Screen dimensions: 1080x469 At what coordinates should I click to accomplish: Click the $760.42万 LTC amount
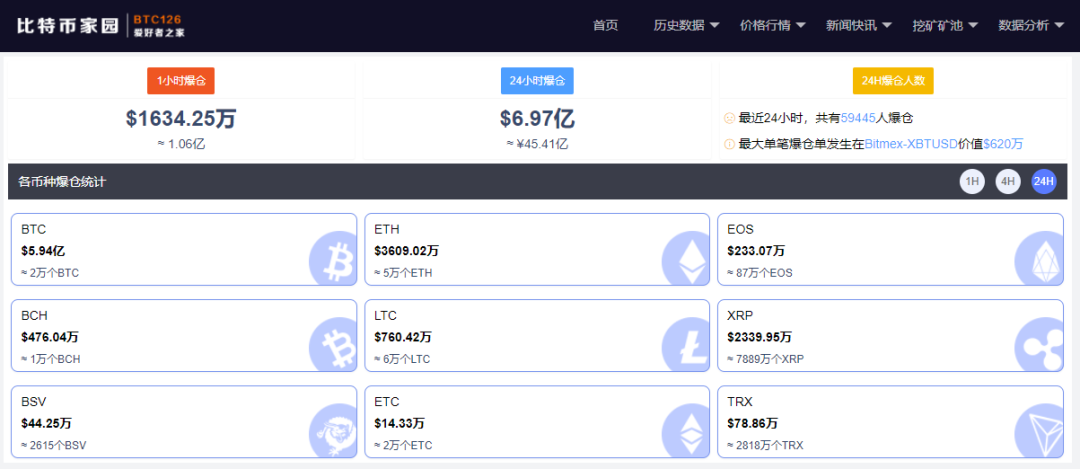coord(403,337)
